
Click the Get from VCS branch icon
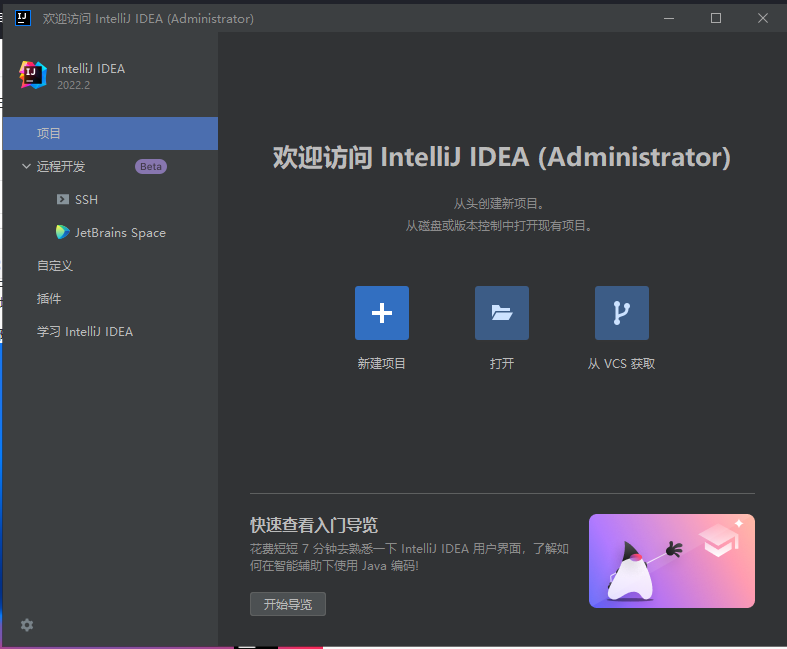[x=621, y=313]
